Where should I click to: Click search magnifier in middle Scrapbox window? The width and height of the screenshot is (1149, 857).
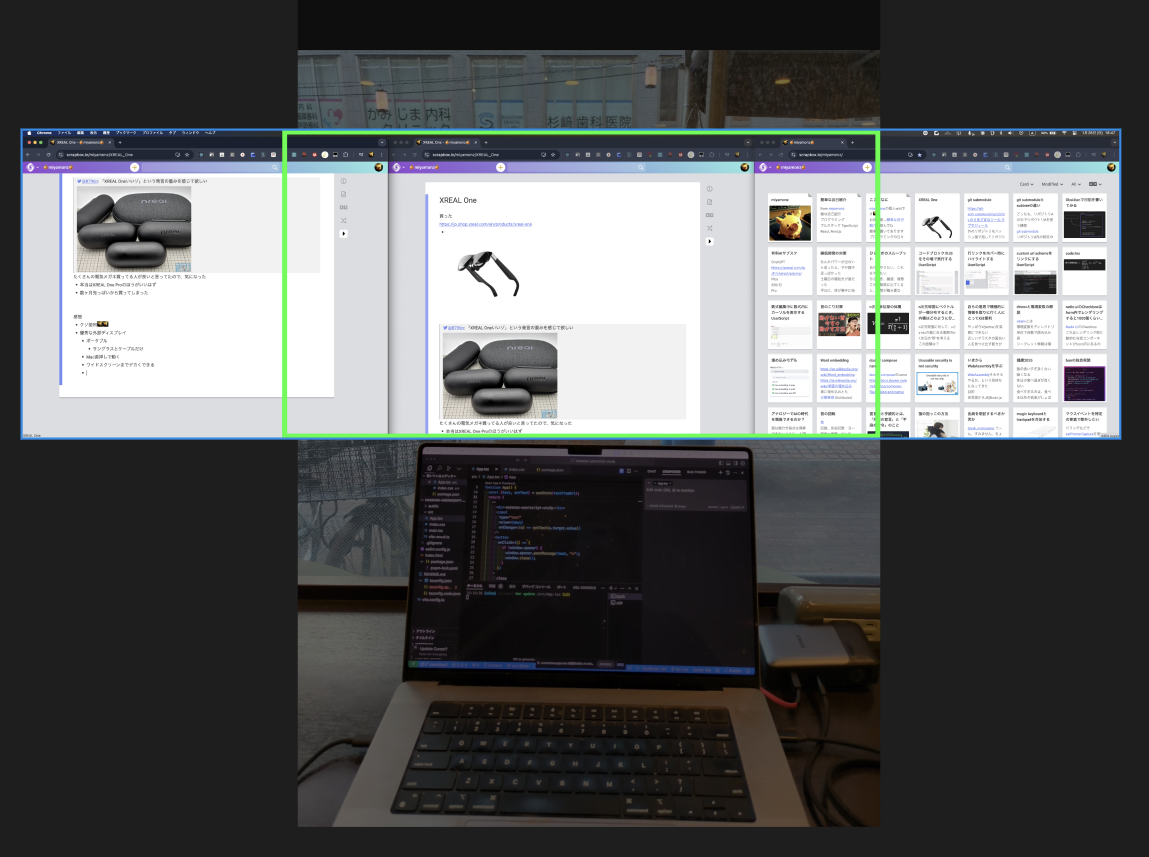pyautogui.click(x=640, y=167)
